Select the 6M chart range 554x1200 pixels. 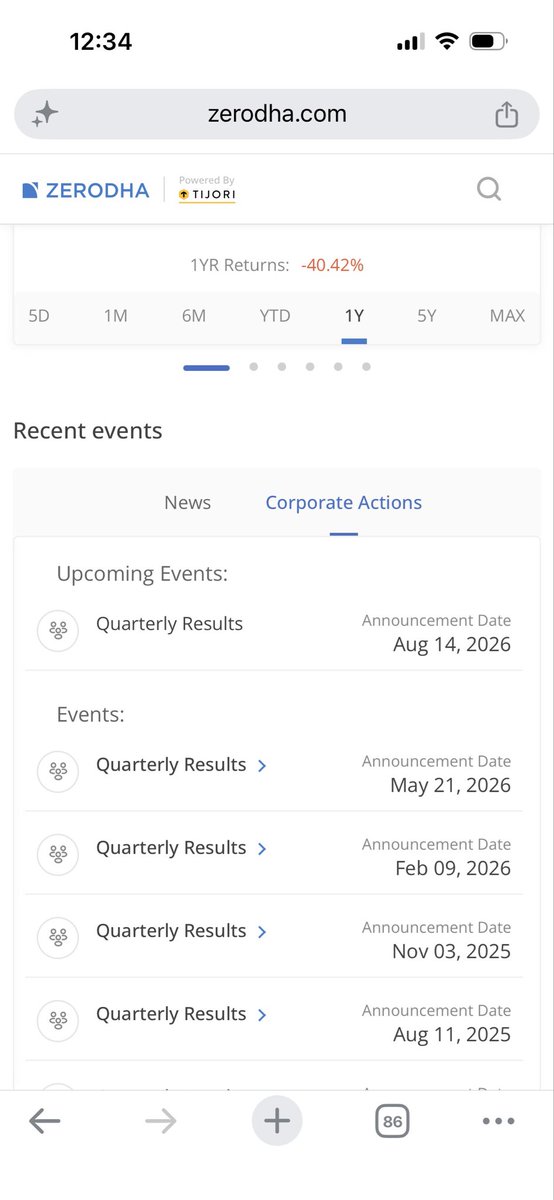[x=194, y=315]
